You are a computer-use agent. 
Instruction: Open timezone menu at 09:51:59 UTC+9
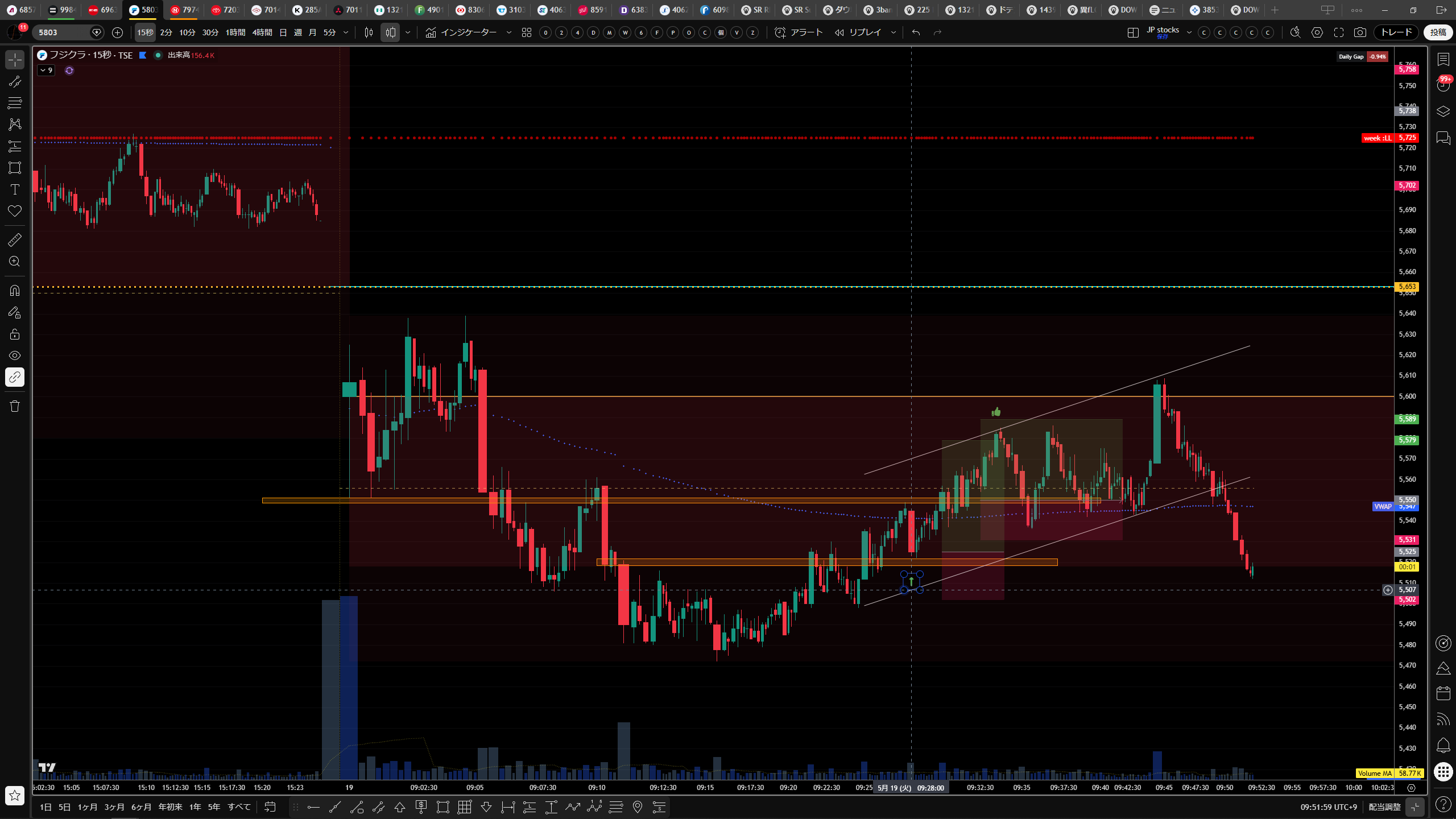(x=1329, y=807)
